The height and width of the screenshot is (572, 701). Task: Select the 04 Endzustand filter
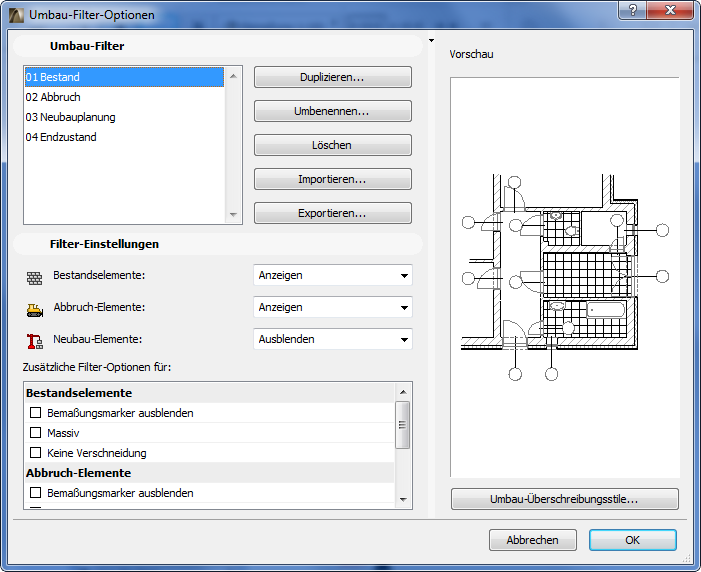124,137
